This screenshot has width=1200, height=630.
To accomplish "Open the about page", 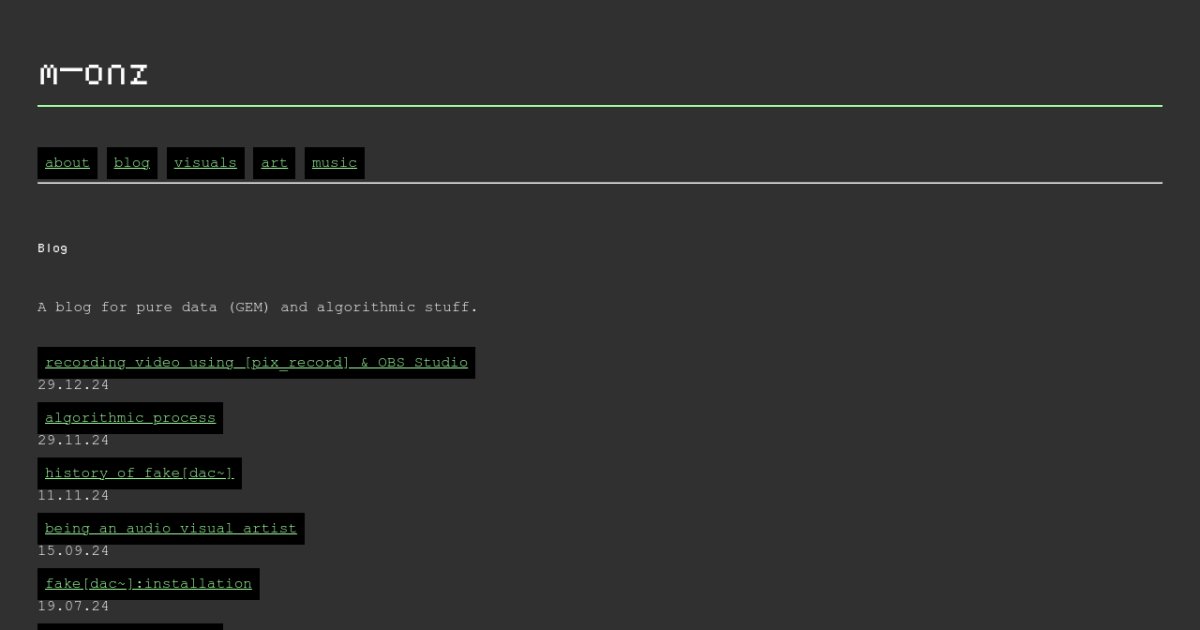I will tap(67, 163).
